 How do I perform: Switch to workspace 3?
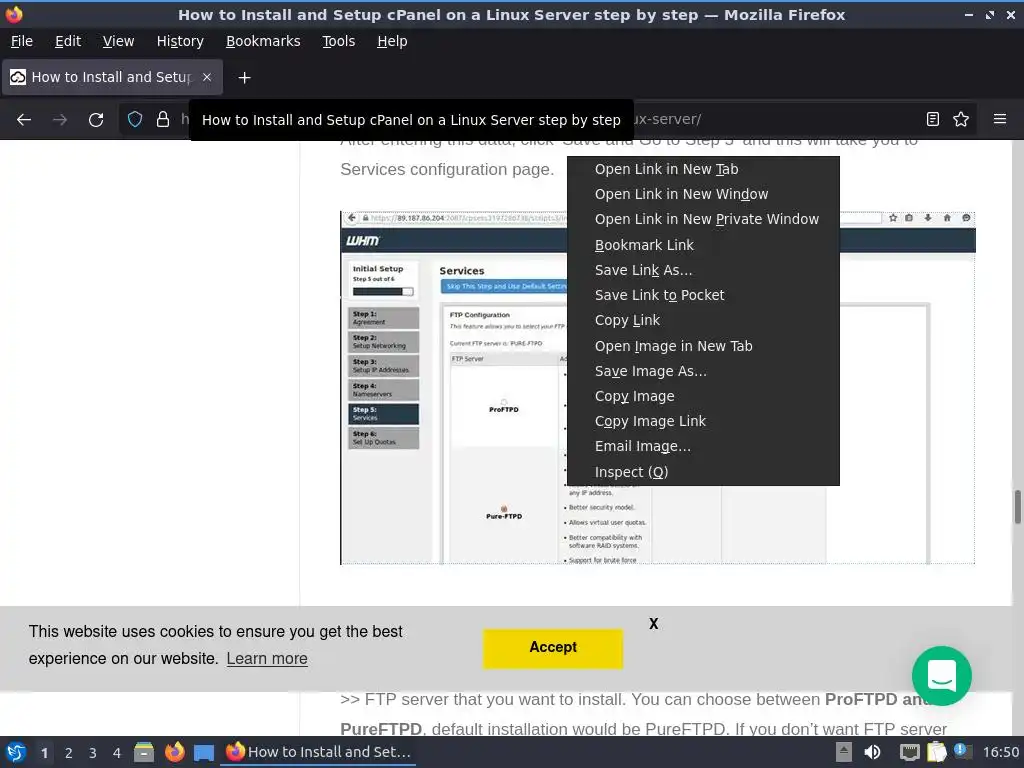pyautogui.click(x=93, y=753)
